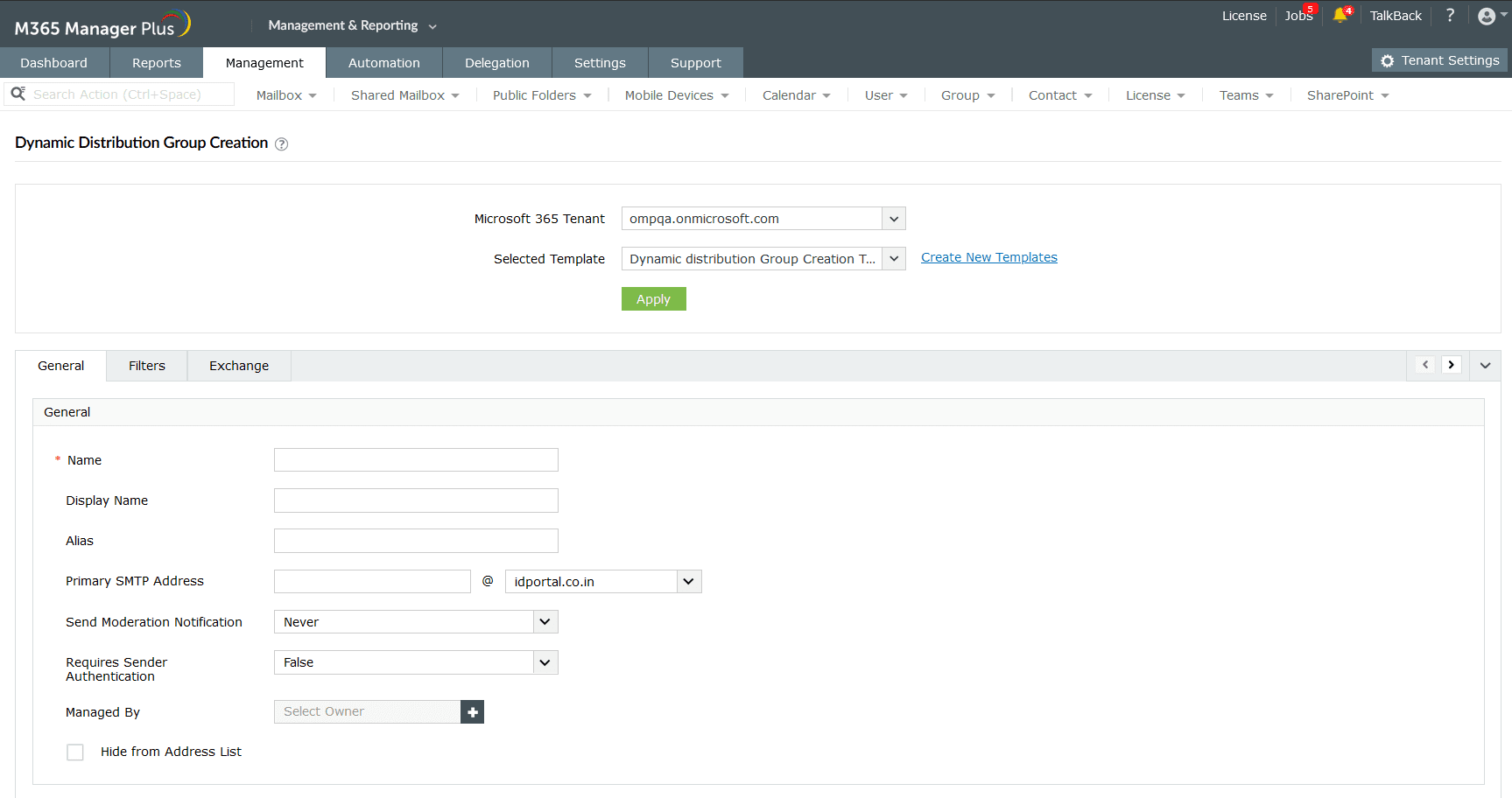Image resolution: width=1512 pixels, height=798 pixels.
Task: Switch to the Exchange form tab
Action: tap(239, 366)
